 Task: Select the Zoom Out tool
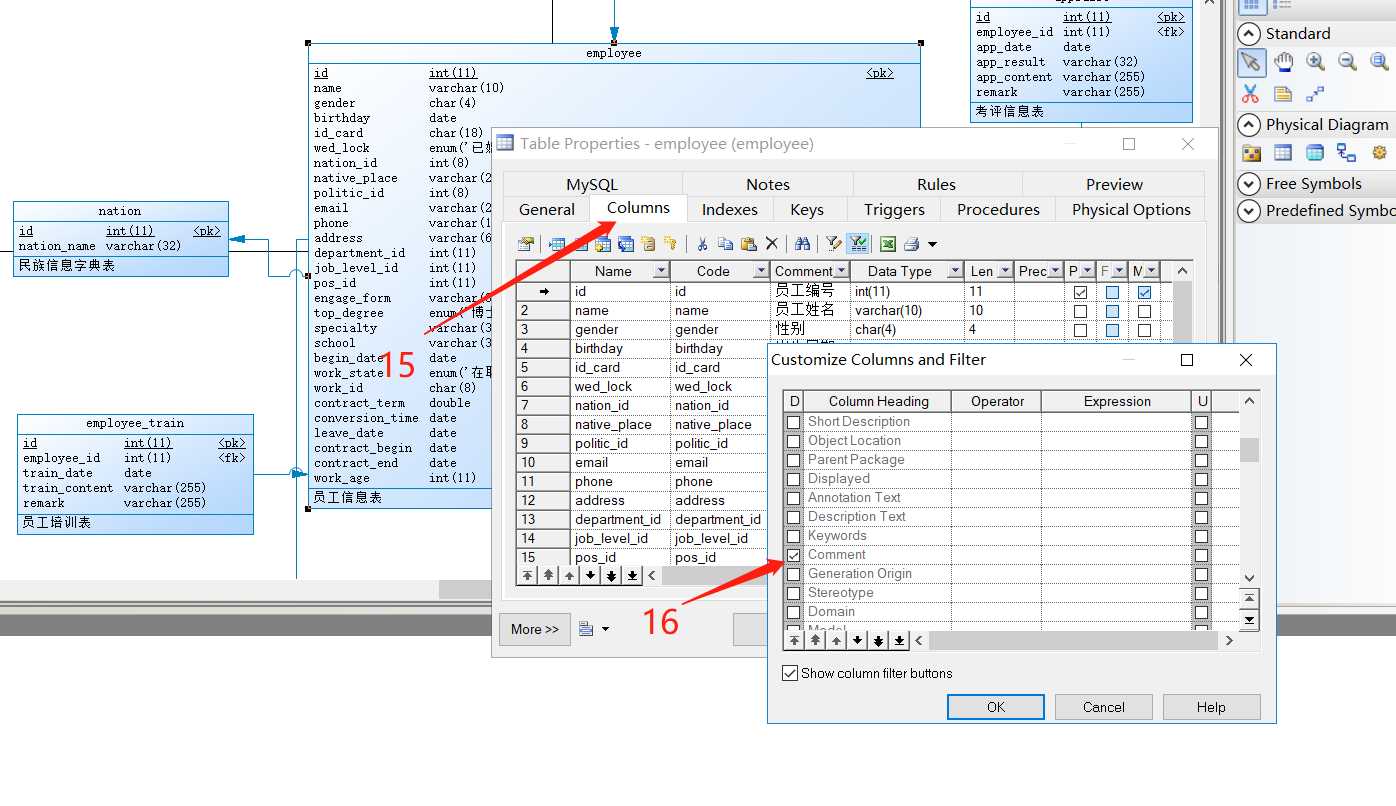(1347, 62)
